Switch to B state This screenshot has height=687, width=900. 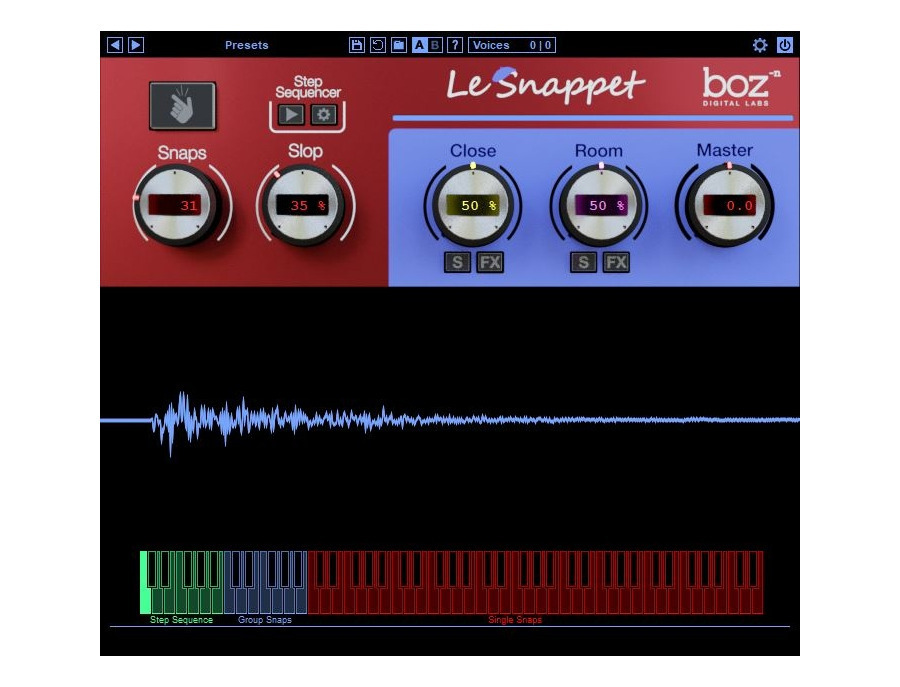point(435,45)
